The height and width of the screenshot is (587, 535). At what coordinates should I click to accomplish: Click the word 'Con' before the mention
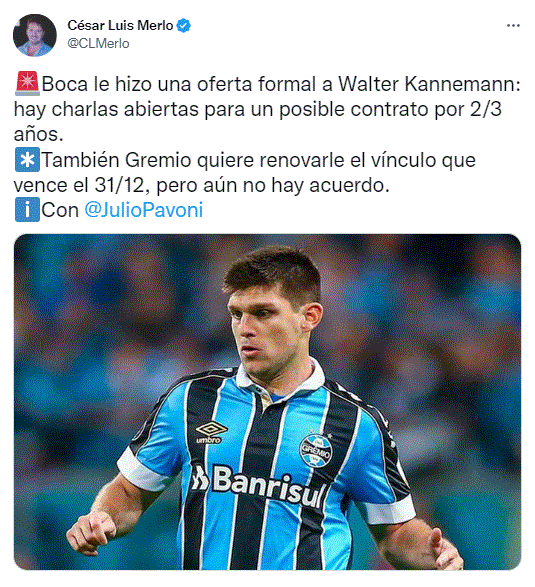click(x=60, y=210)
